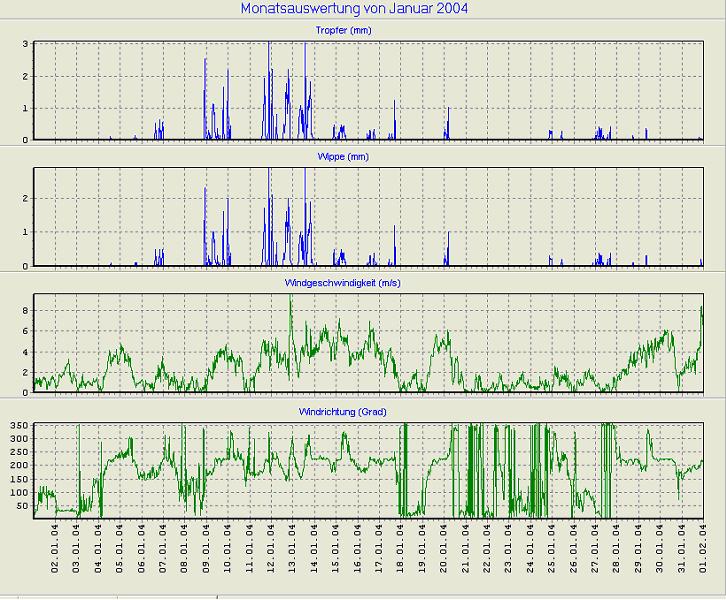Click the 'Monatsauswertung von Januar 2004' title

tap(354, 9)
